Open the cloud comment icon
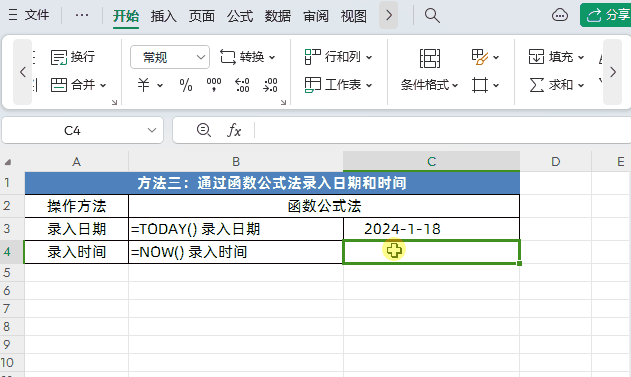The image size is (631, 377). tap(560, 15)
